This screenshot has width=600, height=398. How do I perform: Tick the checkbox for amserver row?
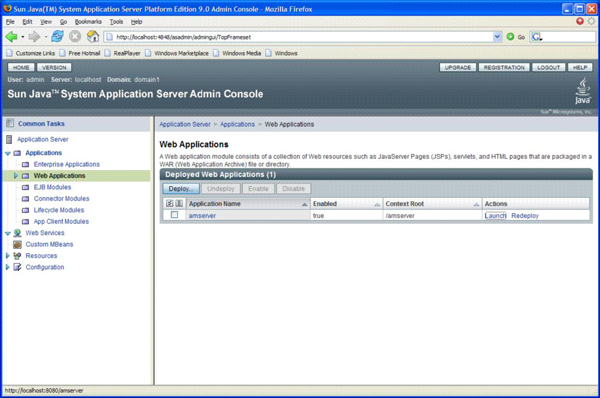[174, 215]
